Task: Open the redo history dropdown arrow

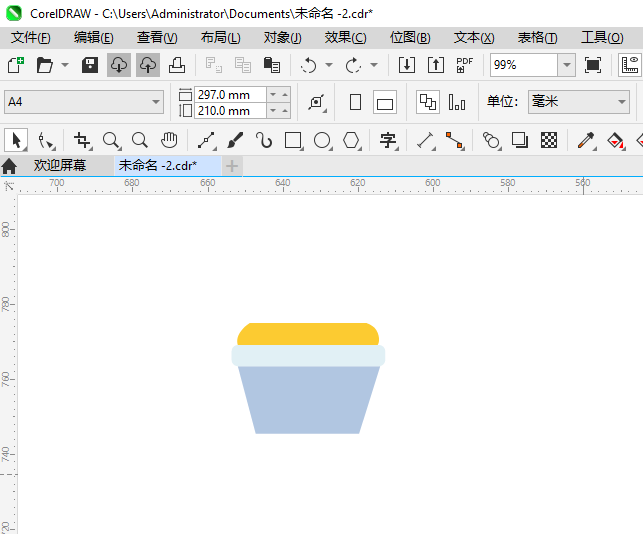Action: tap(374, 65)
